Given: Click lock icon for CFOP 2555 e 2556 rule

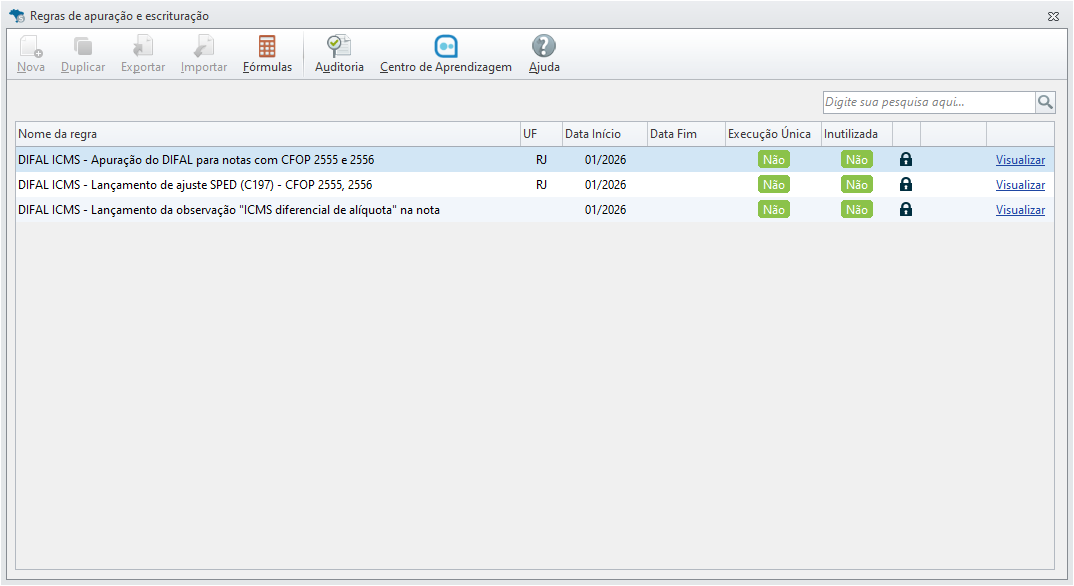Looking at the screenshot, I should (906, 160).
